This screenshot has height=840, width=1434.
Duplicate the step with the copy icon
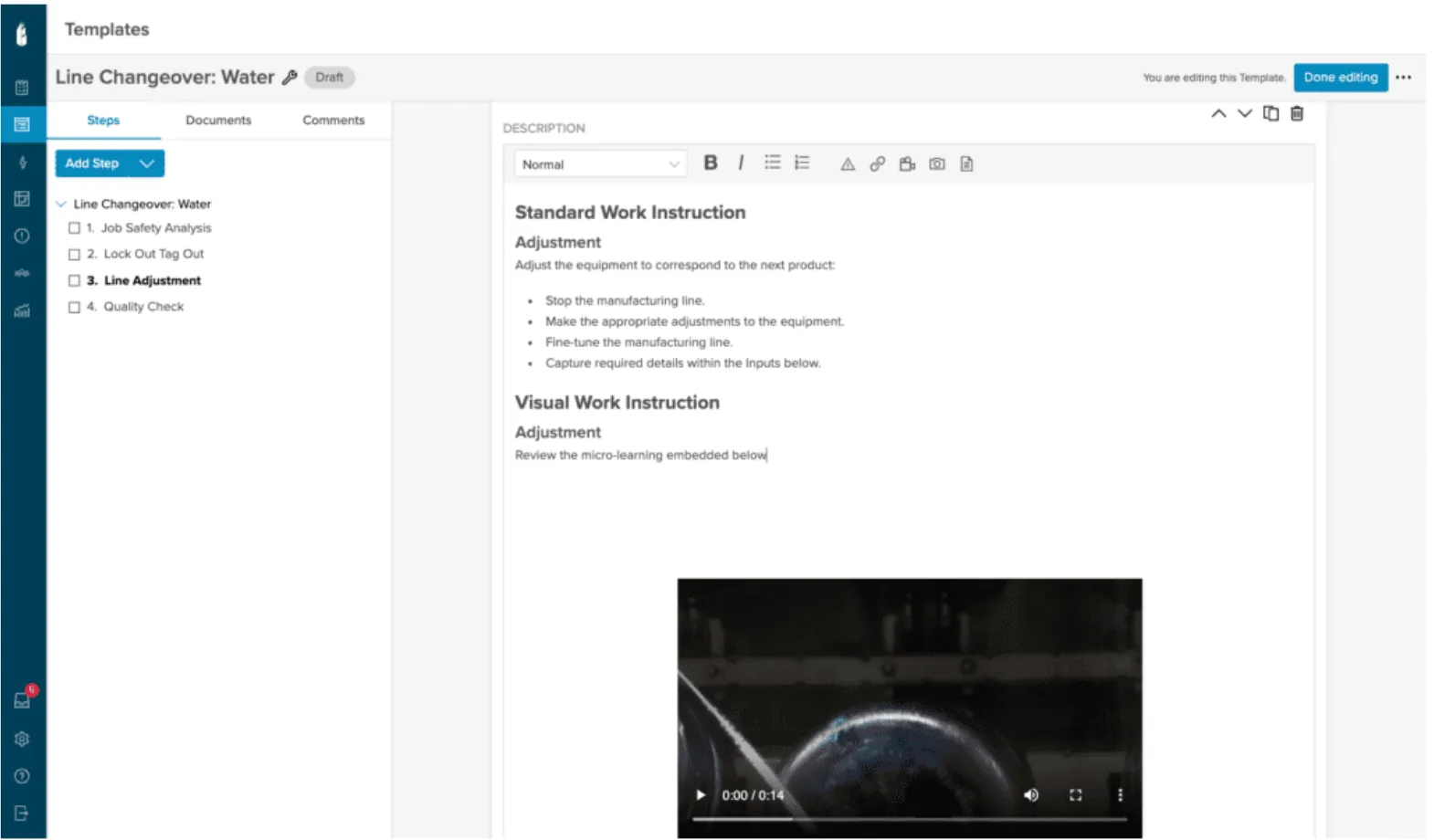pos(1271,113)
